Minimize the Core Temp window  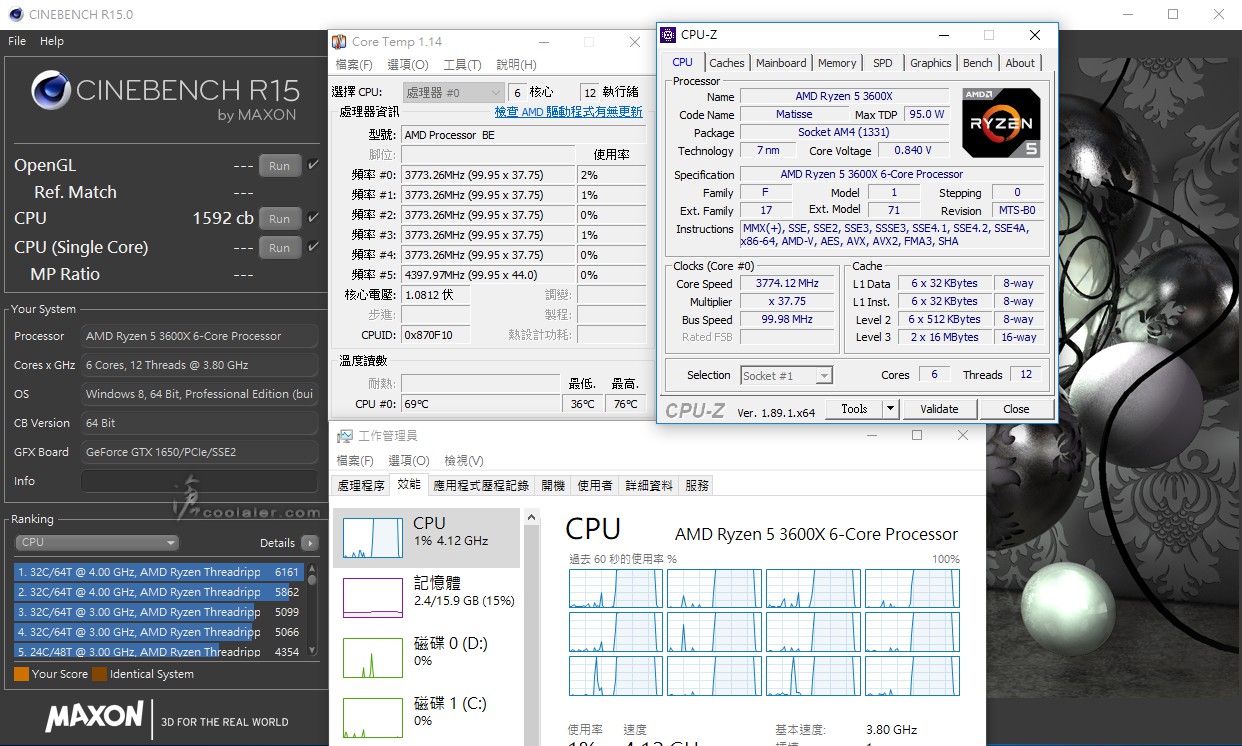tap(543, 42)
